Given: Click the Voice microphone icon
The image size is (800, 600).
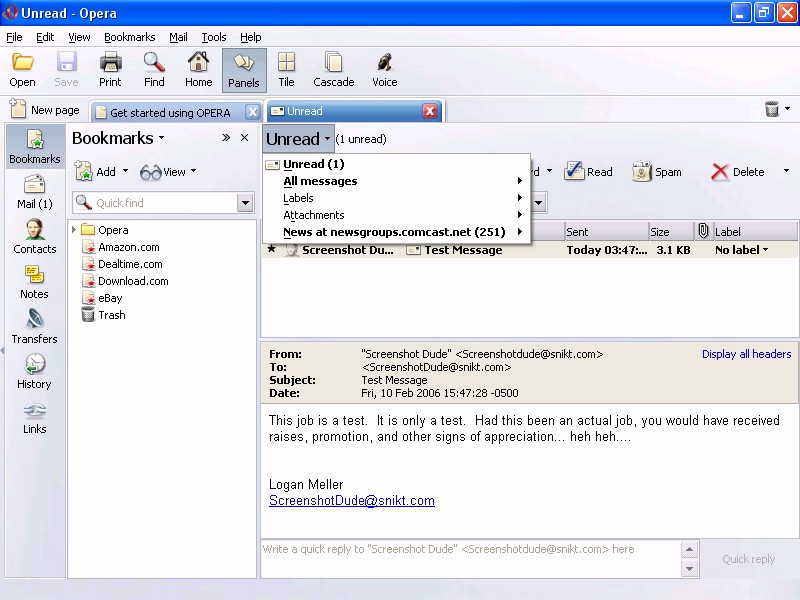Looking at the screenshot, I should (x=384, y=70).
